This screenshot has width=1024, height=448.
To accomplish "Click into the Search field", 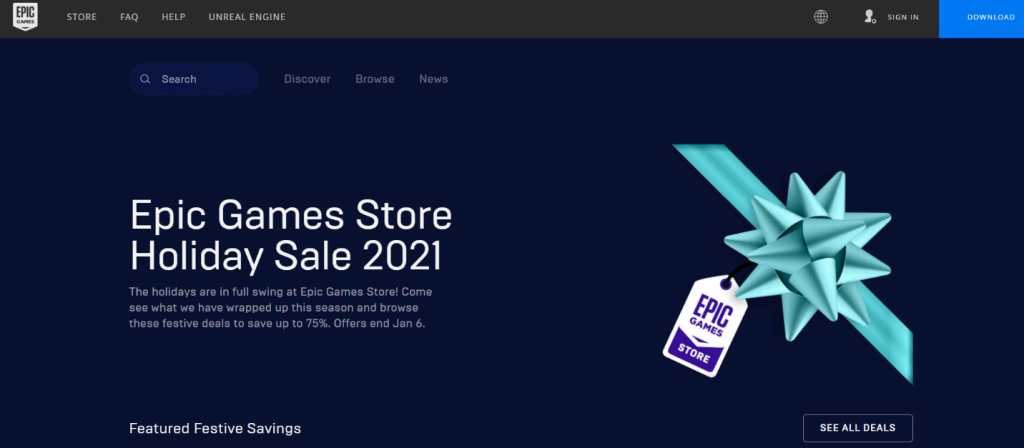I will (x=195, y=79).
